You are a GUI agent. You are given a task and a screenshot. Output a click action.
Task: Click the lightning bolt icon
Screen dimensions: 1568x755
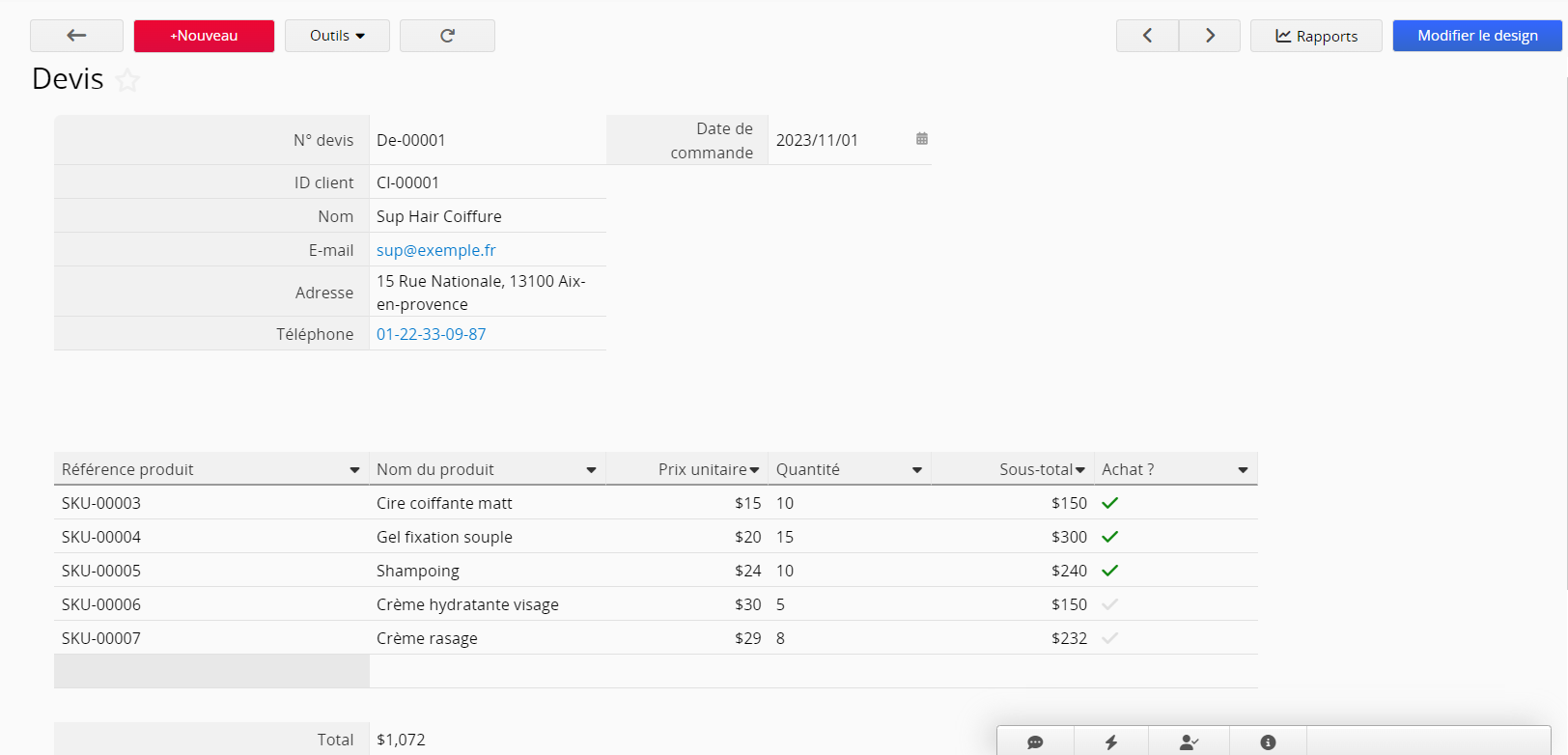click(1111, 741)
